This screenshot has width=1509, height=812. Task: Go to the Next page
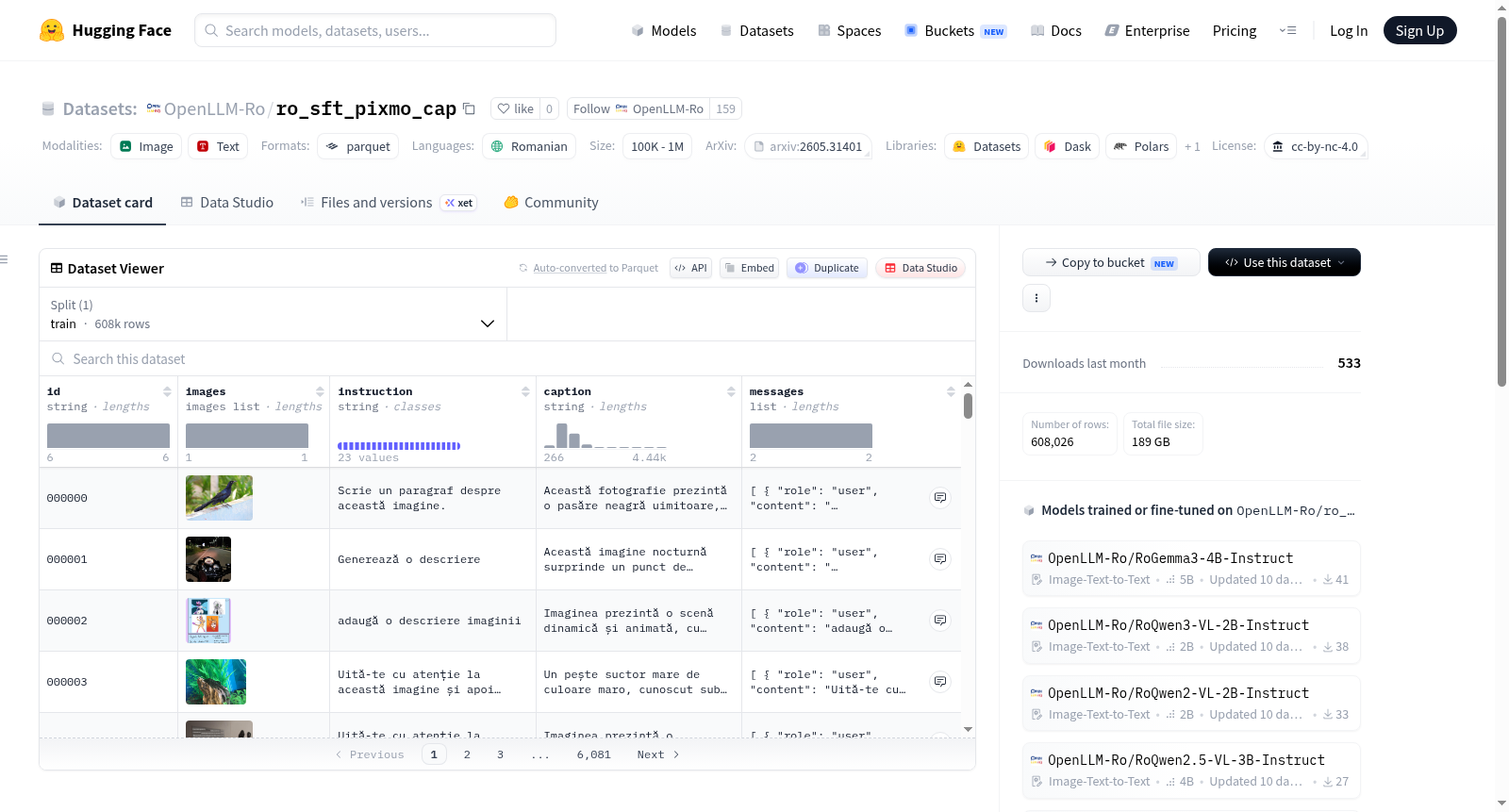click(x=657, y=754)
